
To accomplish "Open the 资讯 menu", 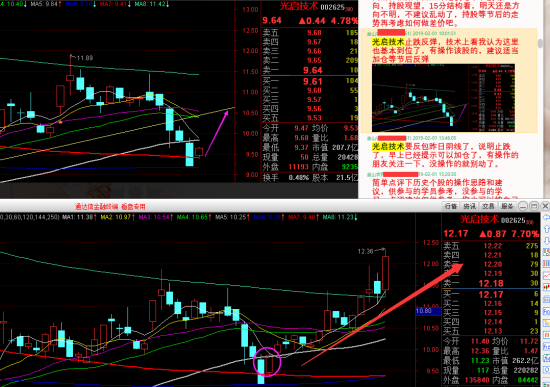I will [x=469, y=206].
